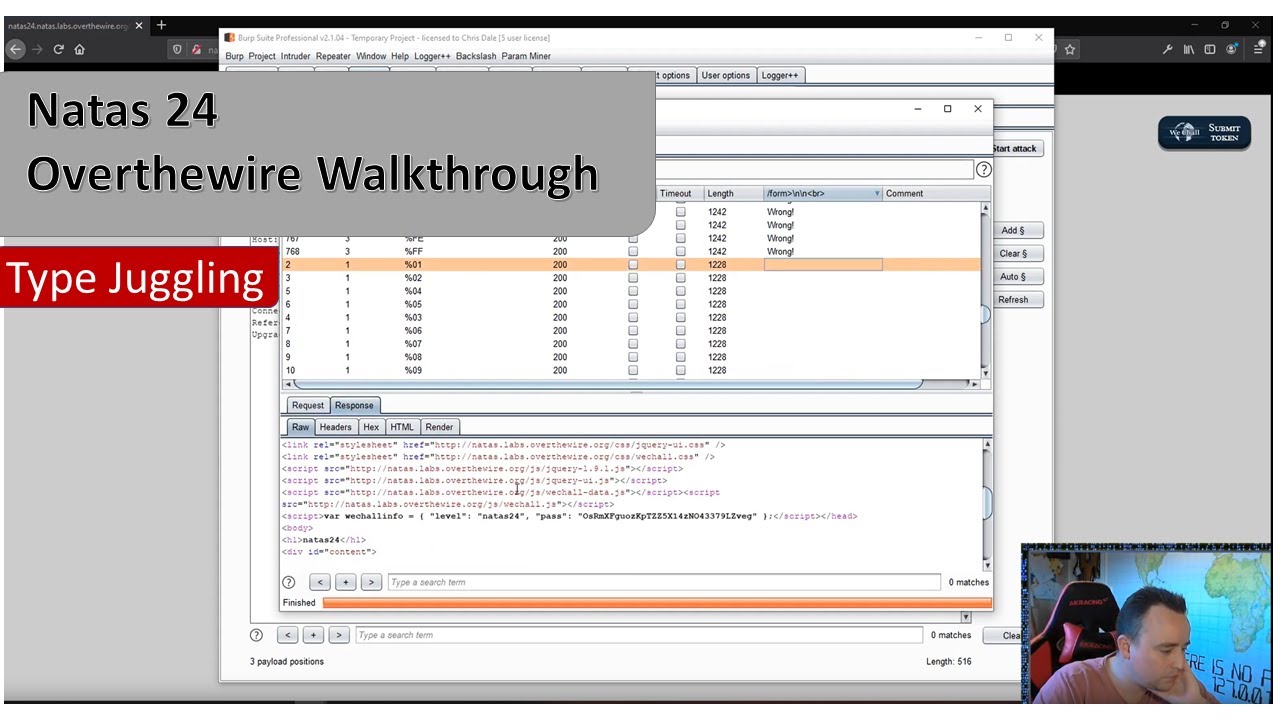Toggle Timeout checkbox for payload %02 row

(680, 278)
